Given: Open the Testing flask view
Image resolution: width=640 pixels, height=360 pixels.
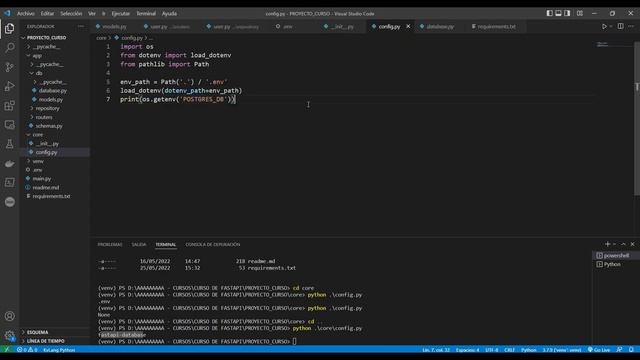Looking at the screenshot, I should tap(9, 144).
